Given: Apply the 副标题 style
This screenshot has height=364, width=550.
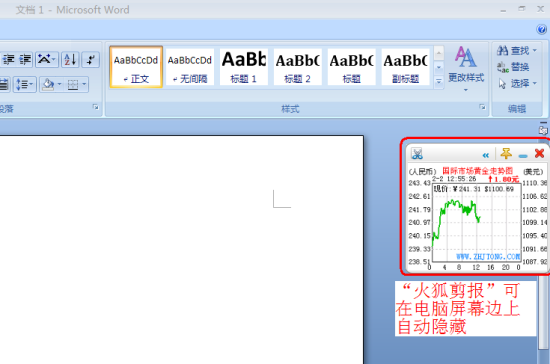Looking at the screenshot, I should coord(405,67).
